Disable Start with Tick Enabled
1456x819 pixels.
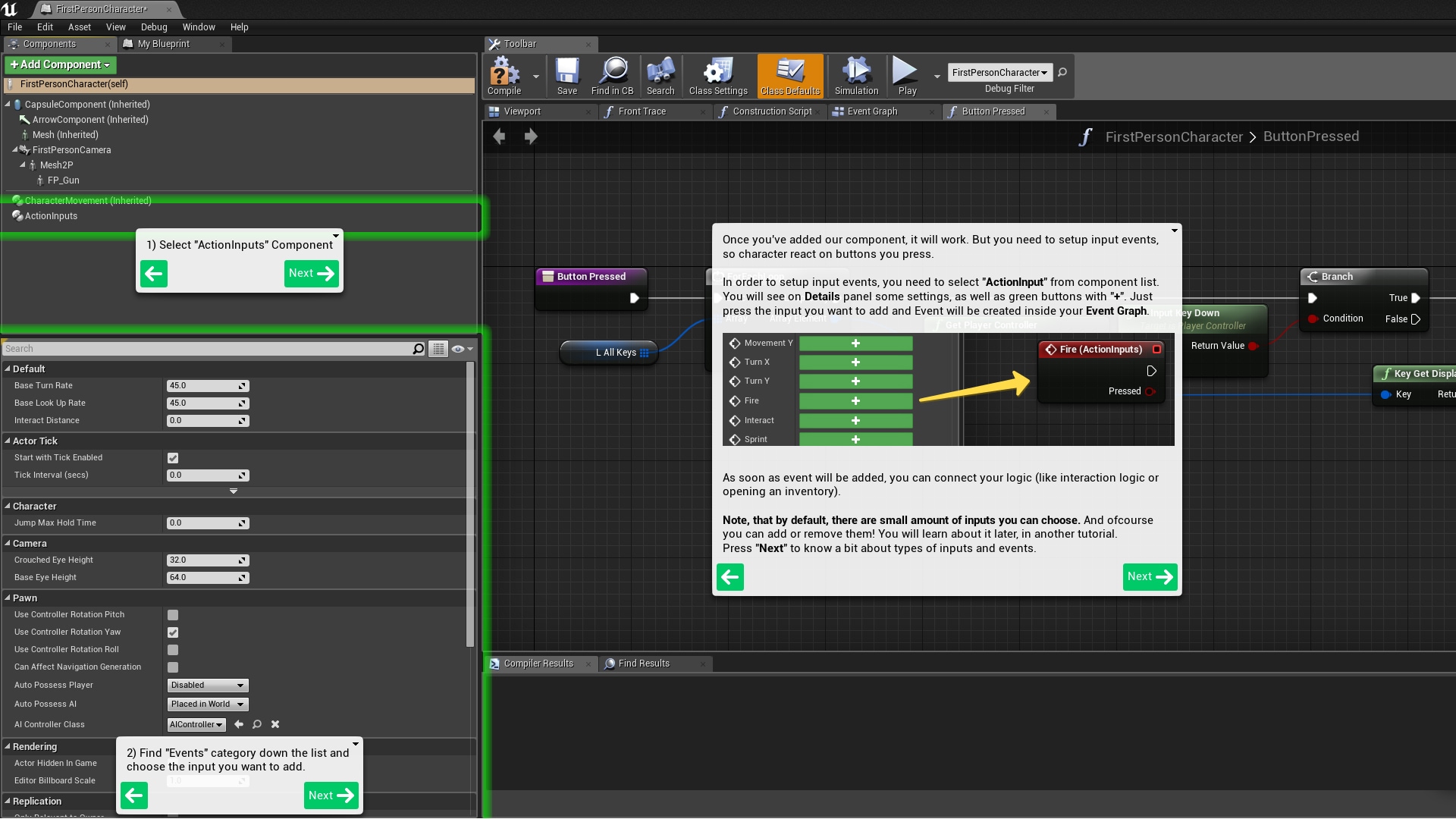173,457
